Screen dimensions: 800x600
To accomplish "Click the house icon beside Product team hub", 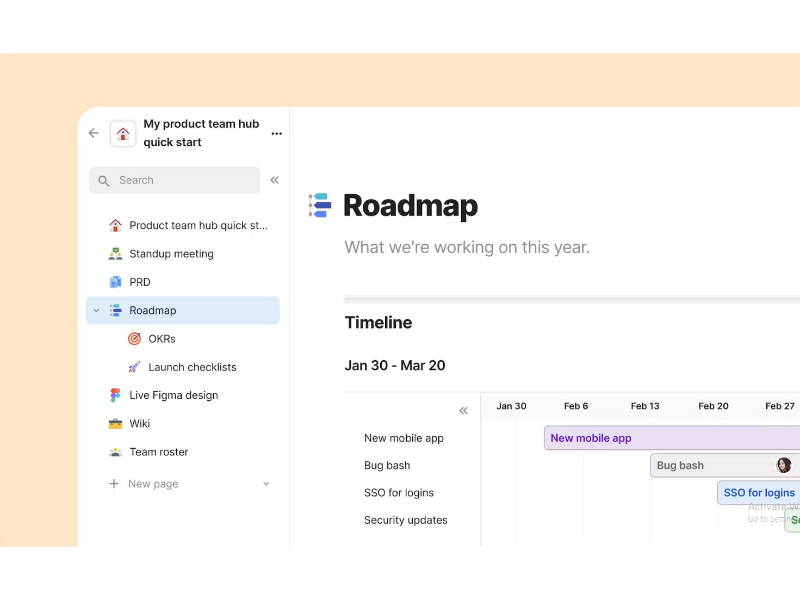I will click(x=115, y=226).
